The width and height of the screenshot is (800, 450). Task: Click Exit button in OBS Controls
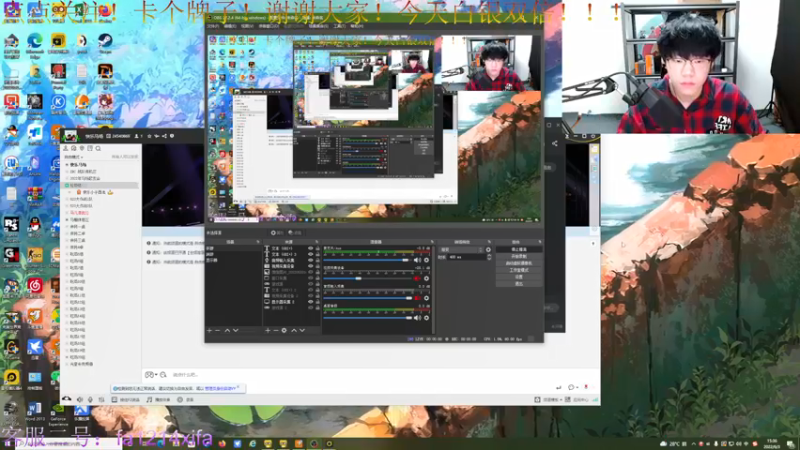tap(519, 284)
